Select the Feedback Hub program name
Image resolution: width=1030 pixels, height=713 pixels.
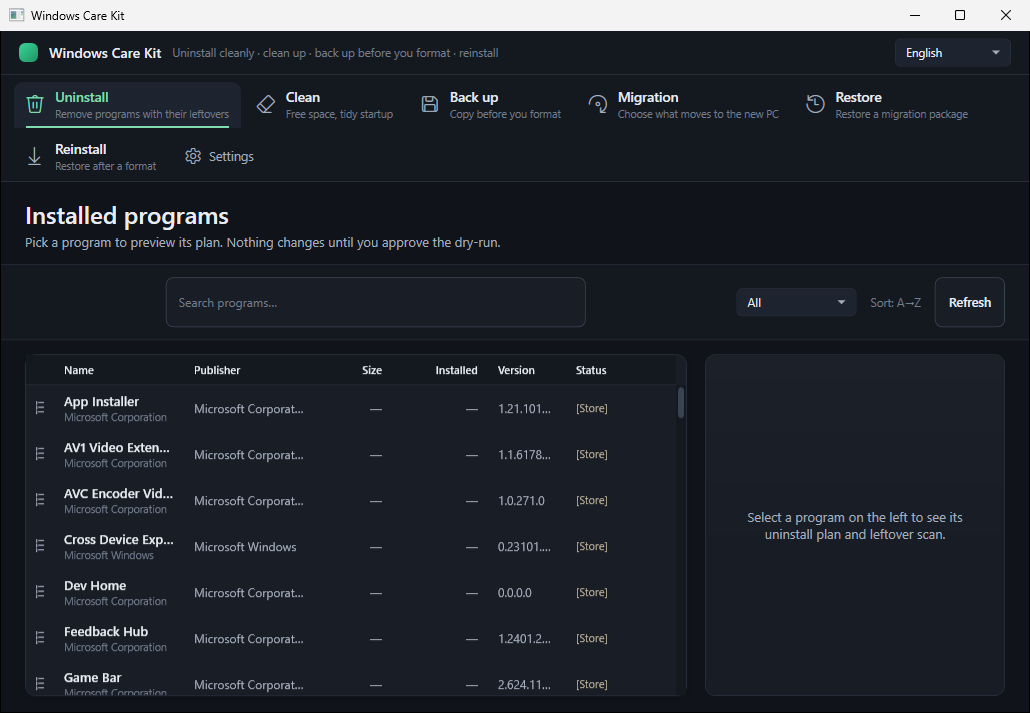click(106, 632)
